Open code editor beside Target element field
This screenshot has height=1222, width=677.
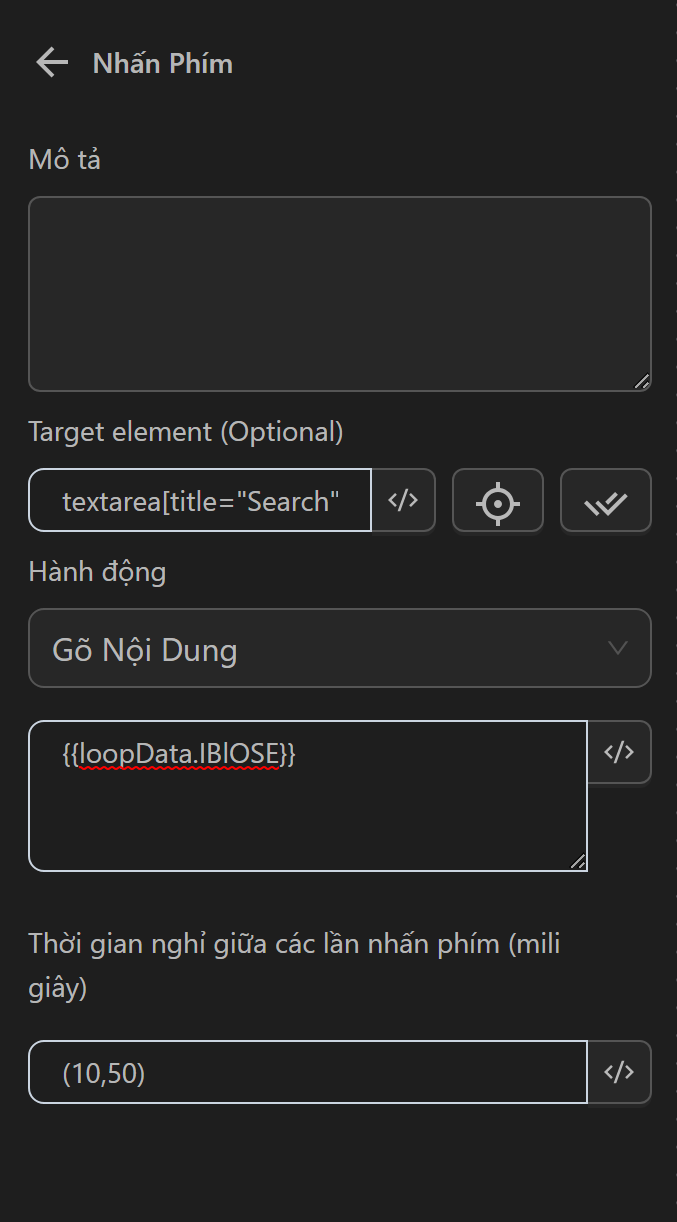click(x=403, y=500)
